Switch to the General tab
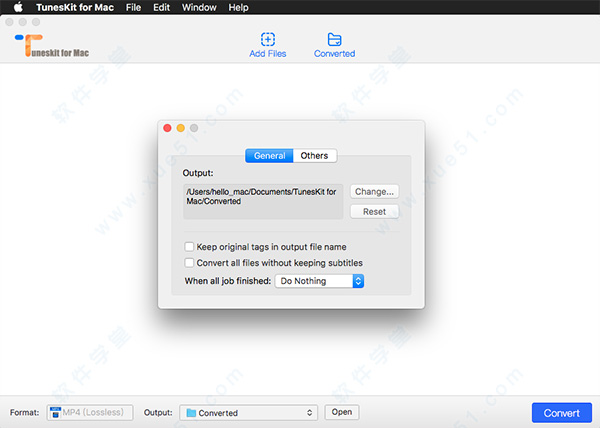This screenshot has height=428, width=600. [x=269, y=156]
